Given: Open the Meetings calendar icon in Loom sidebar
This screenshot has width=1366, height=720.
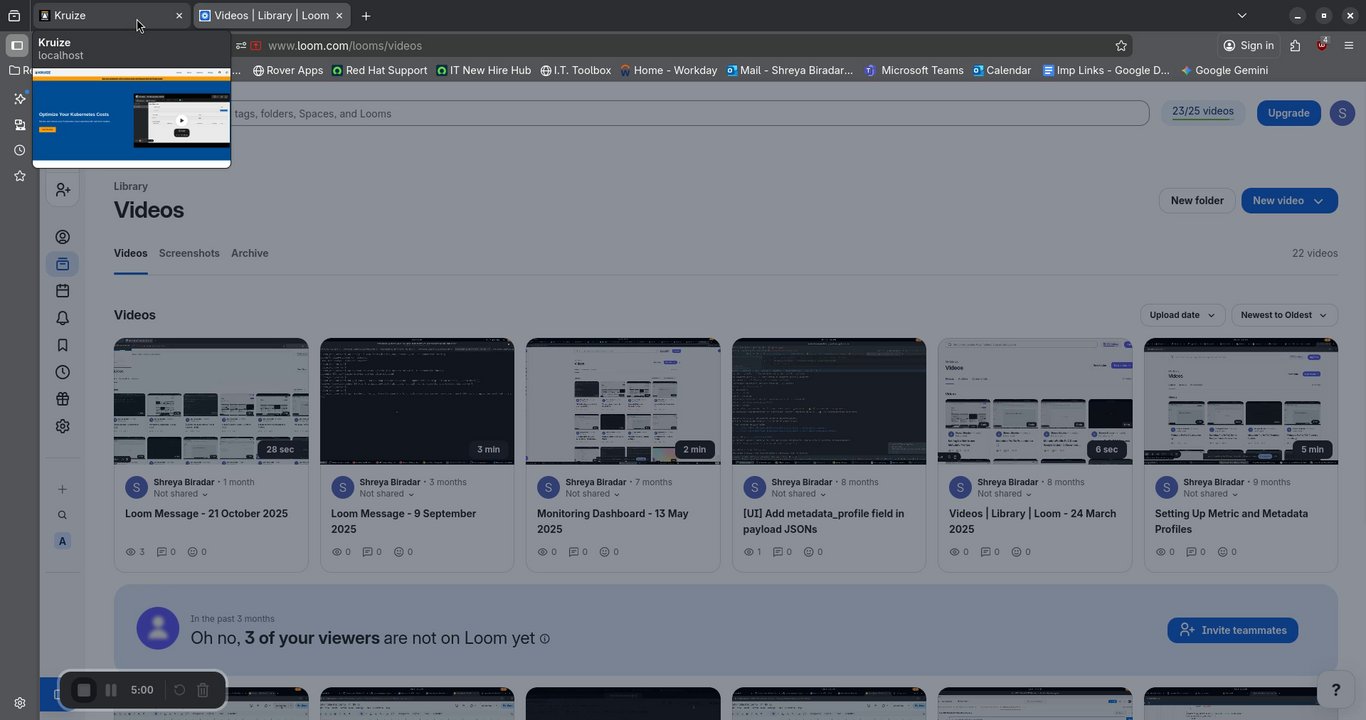Looking at the screenshot, I should pos(62,291).
